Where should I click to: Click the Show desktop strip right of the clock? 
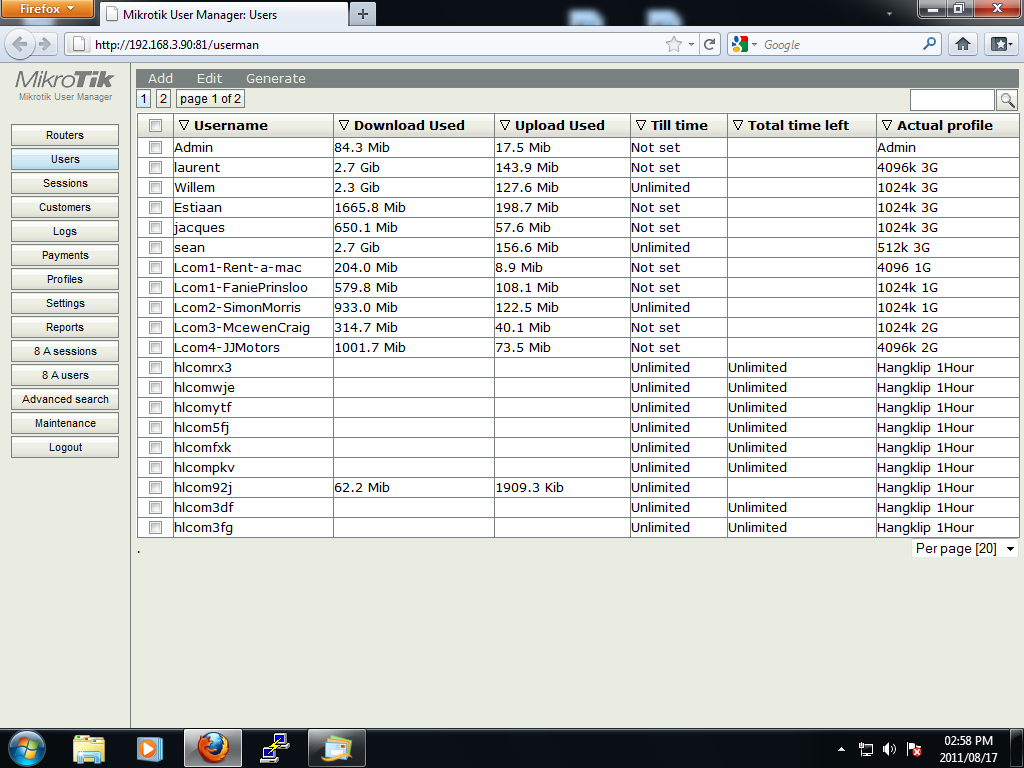[x=1017, y=748]
